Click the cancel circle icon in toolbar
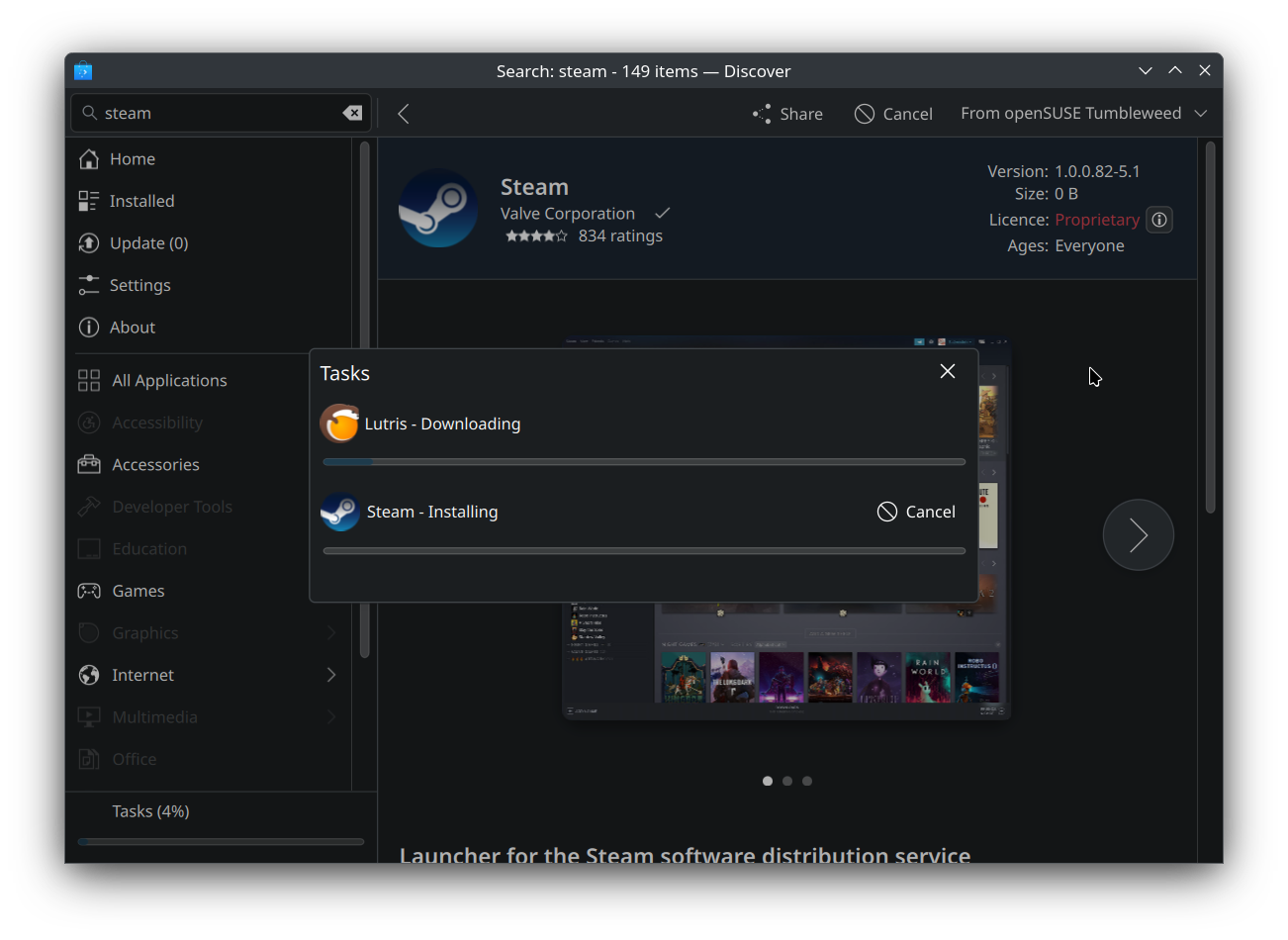The height and width of the screenshot is (940, 1288). [x=865, y=114]
